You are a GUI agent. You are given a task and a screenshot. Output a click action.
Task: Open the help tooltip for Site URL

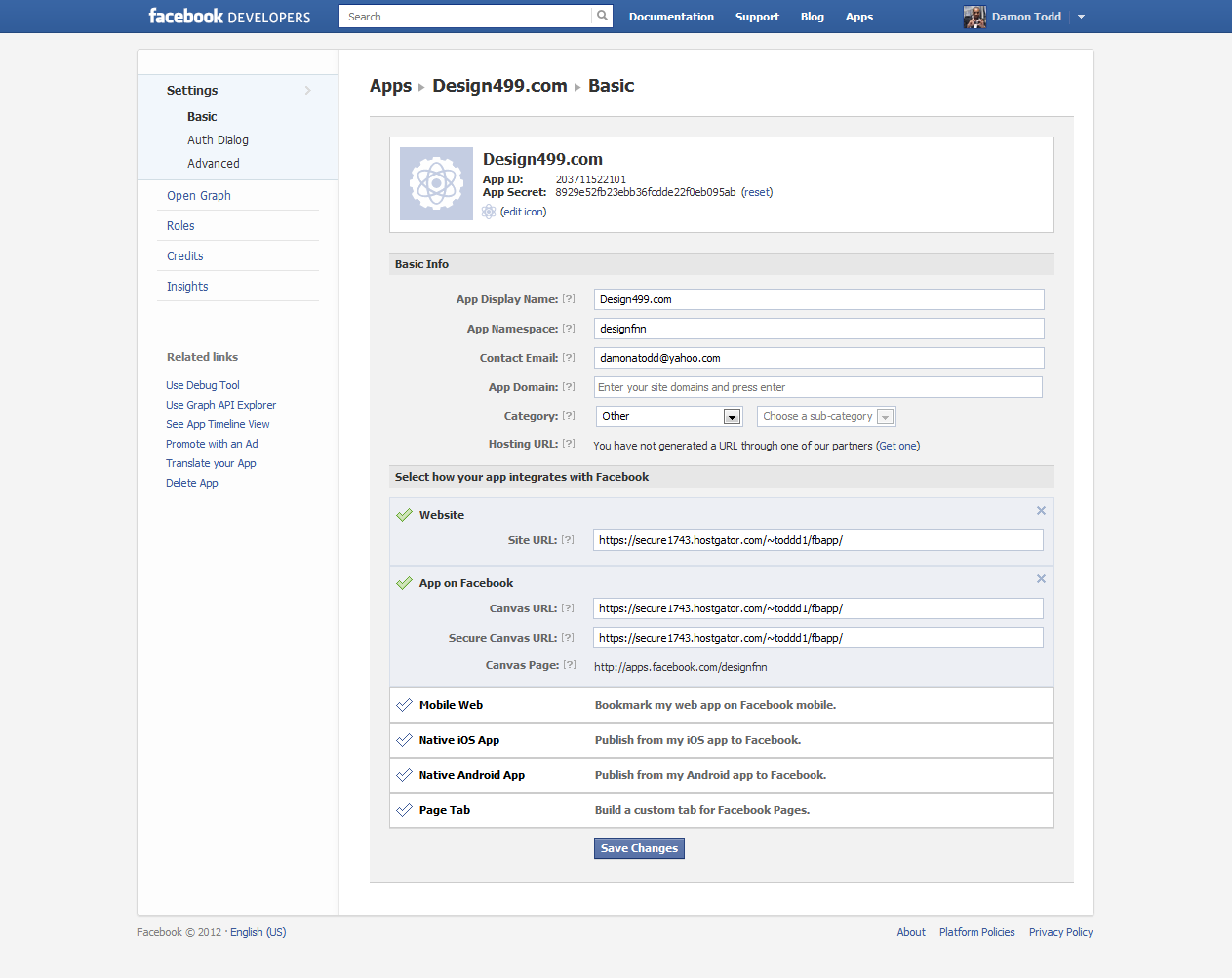[x=568, y=540]
